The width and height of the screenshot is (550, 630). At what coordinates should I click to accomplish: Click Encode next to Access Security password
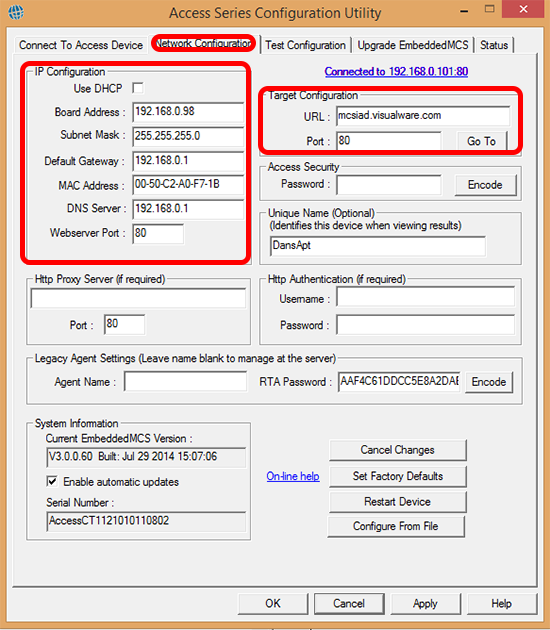(x=485, y=185)
